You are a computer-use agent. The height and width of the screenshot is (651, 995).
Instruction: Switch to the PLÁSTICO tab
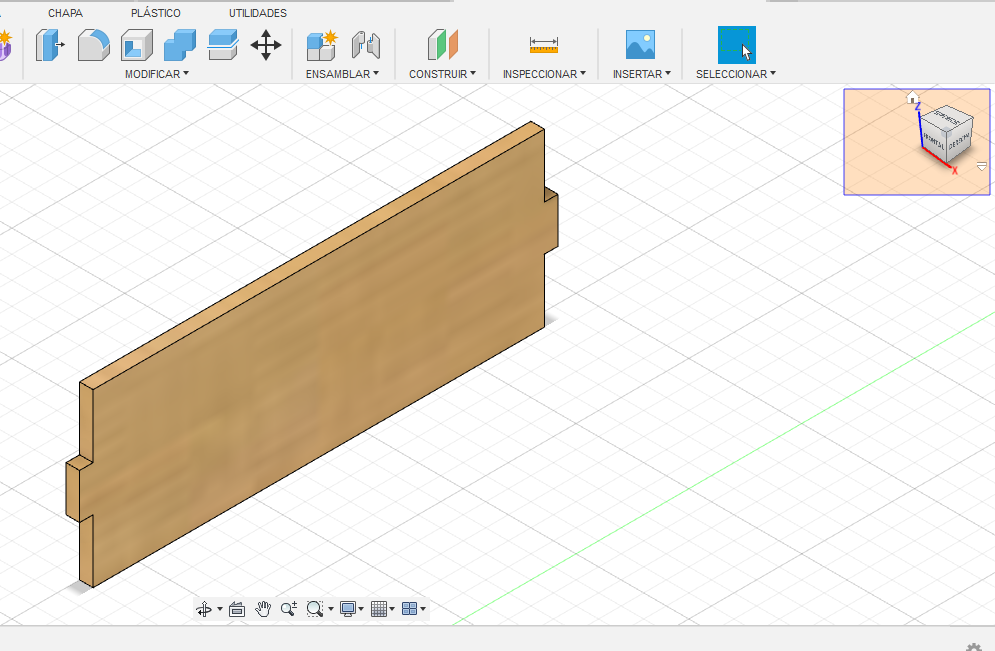click(155, 13)
